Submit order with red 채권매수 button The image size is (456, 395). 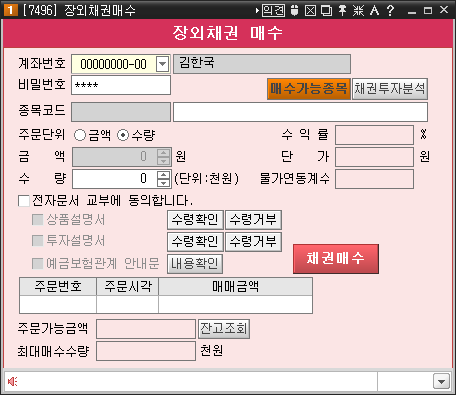pos(336,259)
